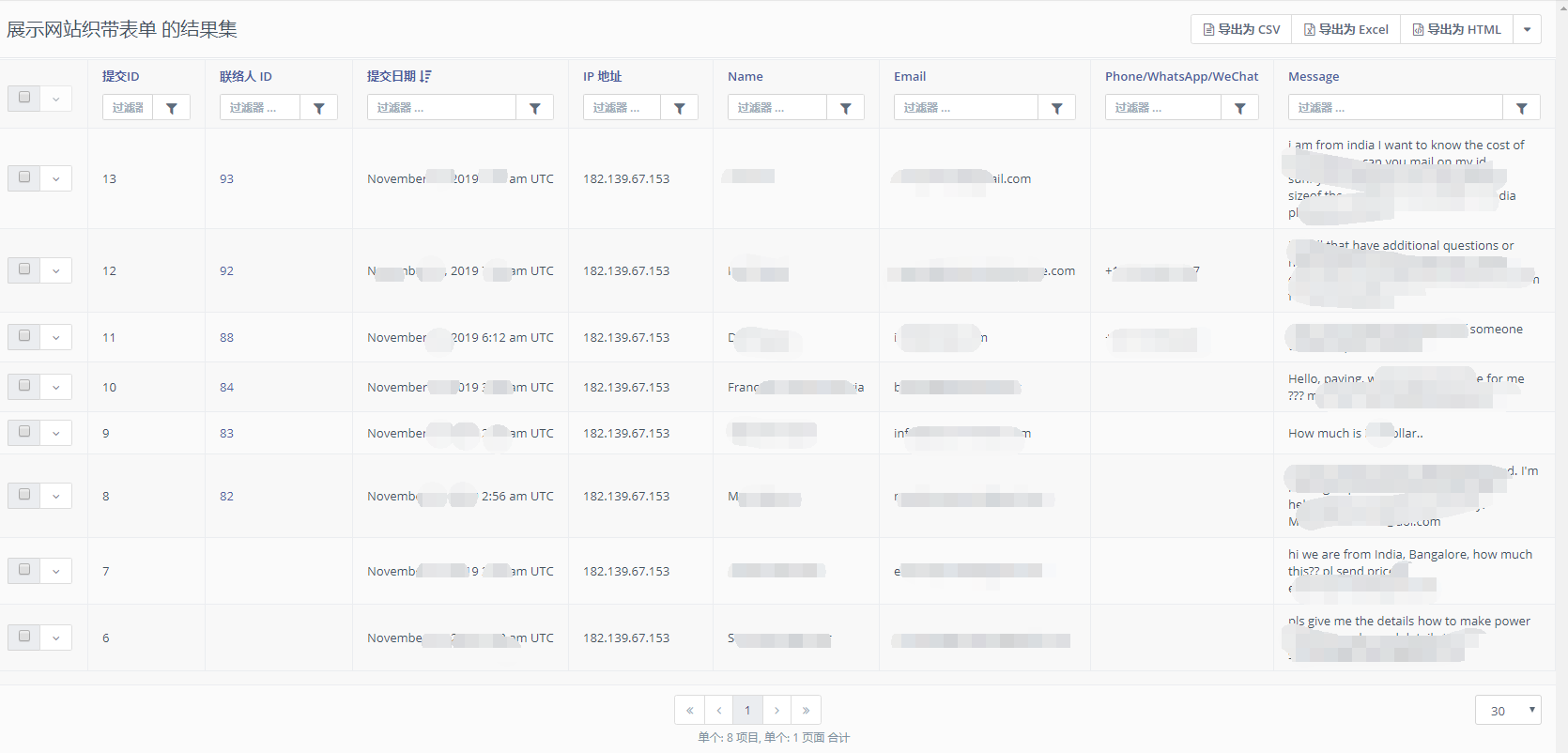
Task: Open contact ID 93 link
Action: tap(226, 178)
